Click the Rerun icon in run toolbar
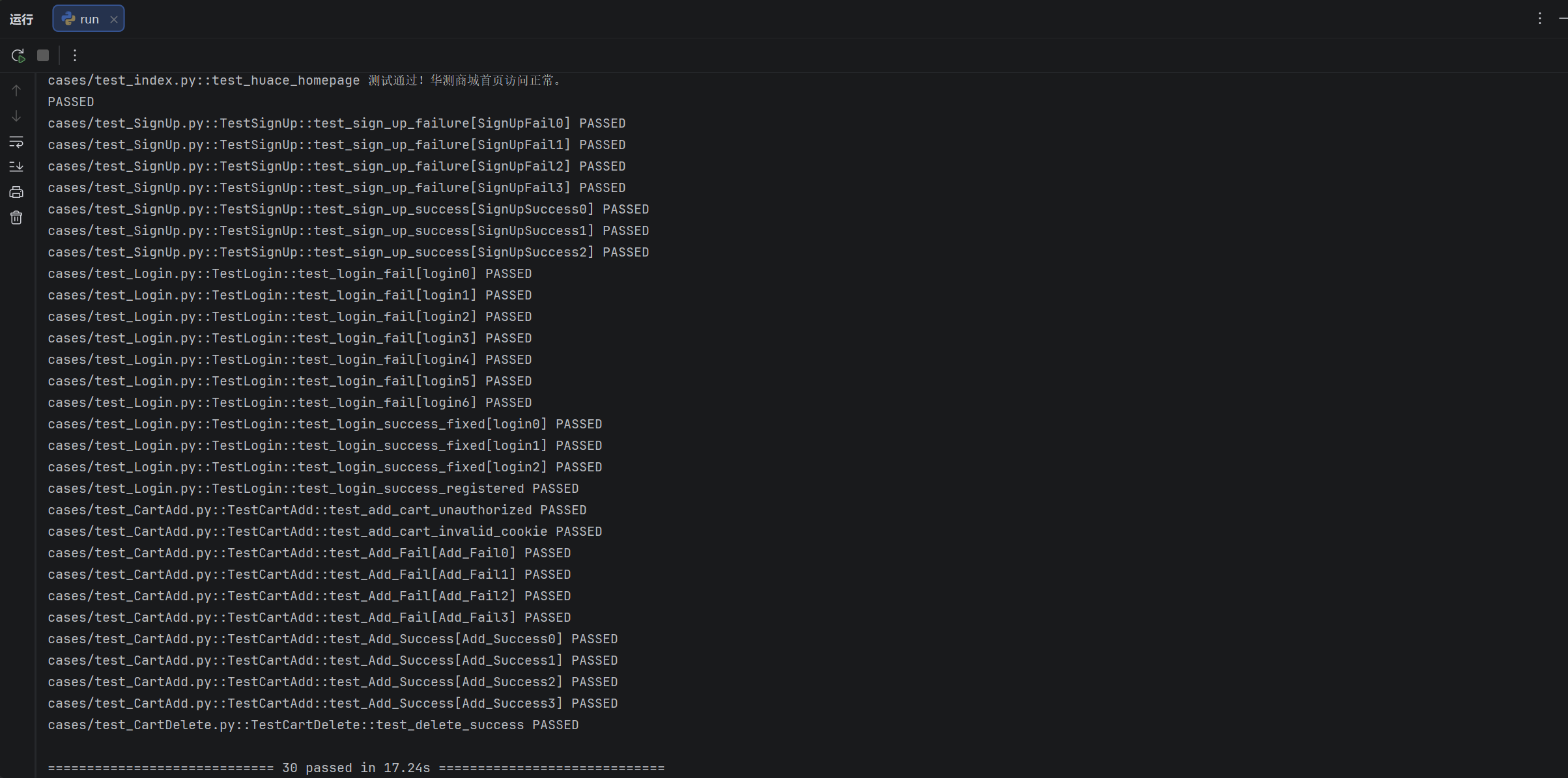The height and width of the screenshot is (778, 1568). [18, 55]
